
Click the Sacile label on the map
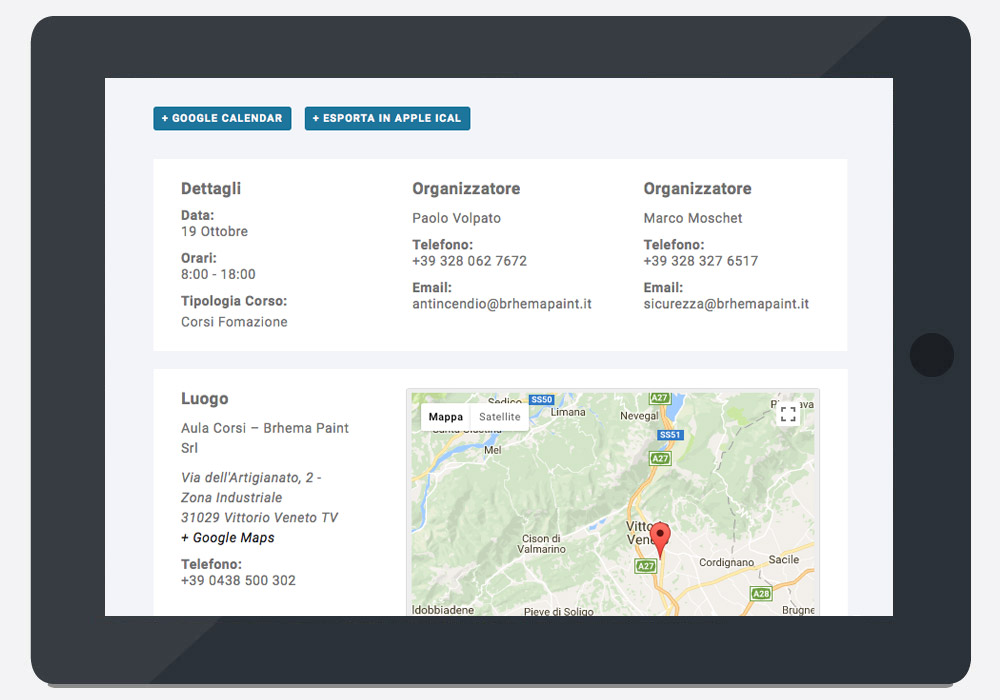pyautogui.click(x=784, y=560)
